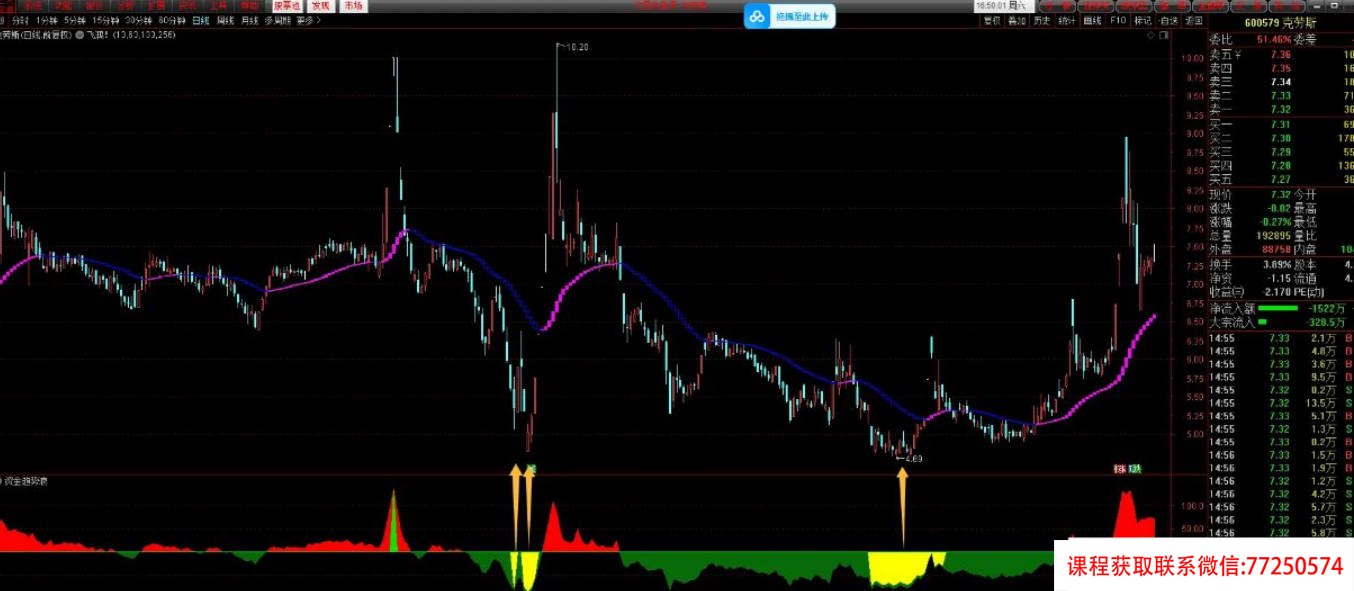Click the 净资 -1.15 value
This screenshot has height=591, width=1354.
pos(1281,278)
